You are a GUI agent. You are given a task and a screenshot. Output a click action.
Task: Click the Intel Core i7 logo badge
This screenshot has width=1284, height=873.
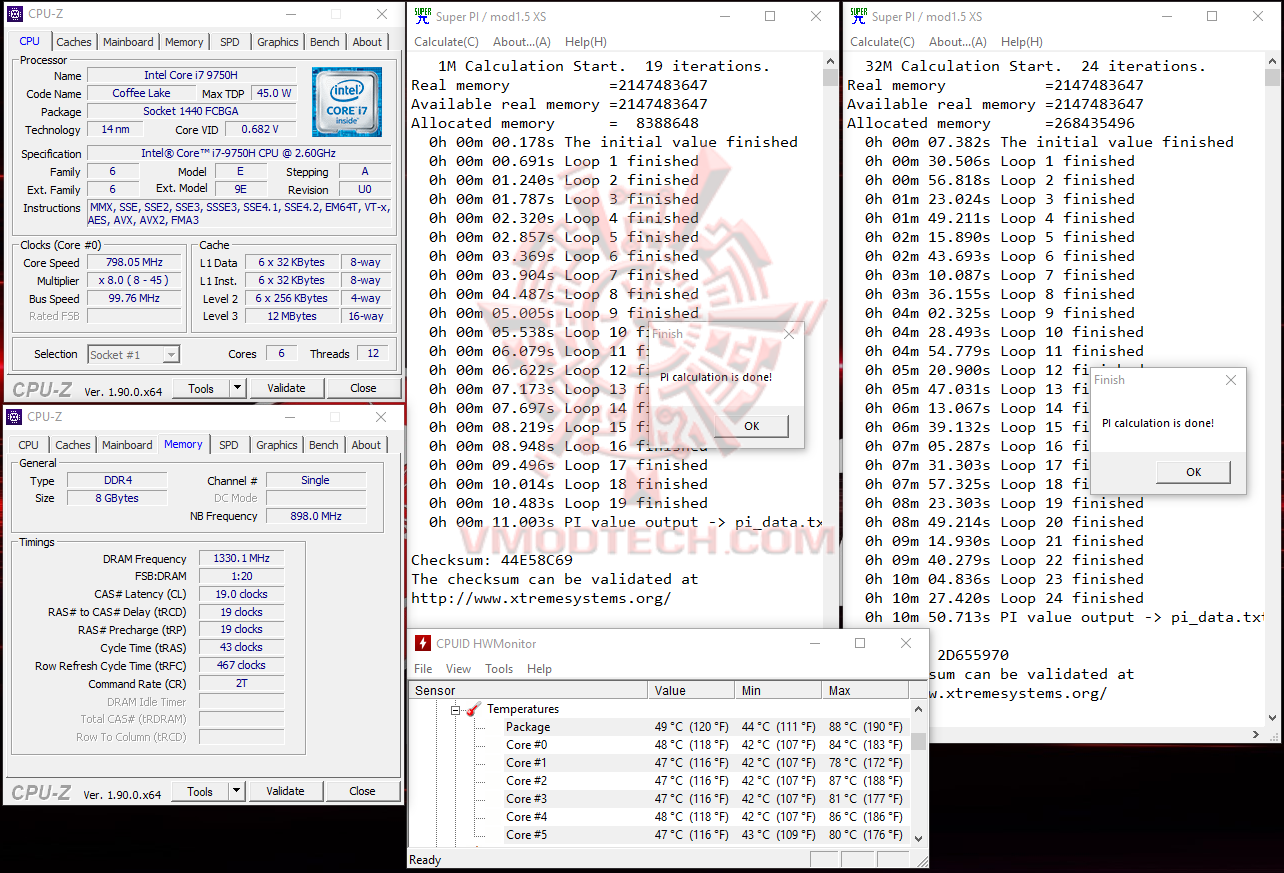pyautogui.click(x=347, y=102)
